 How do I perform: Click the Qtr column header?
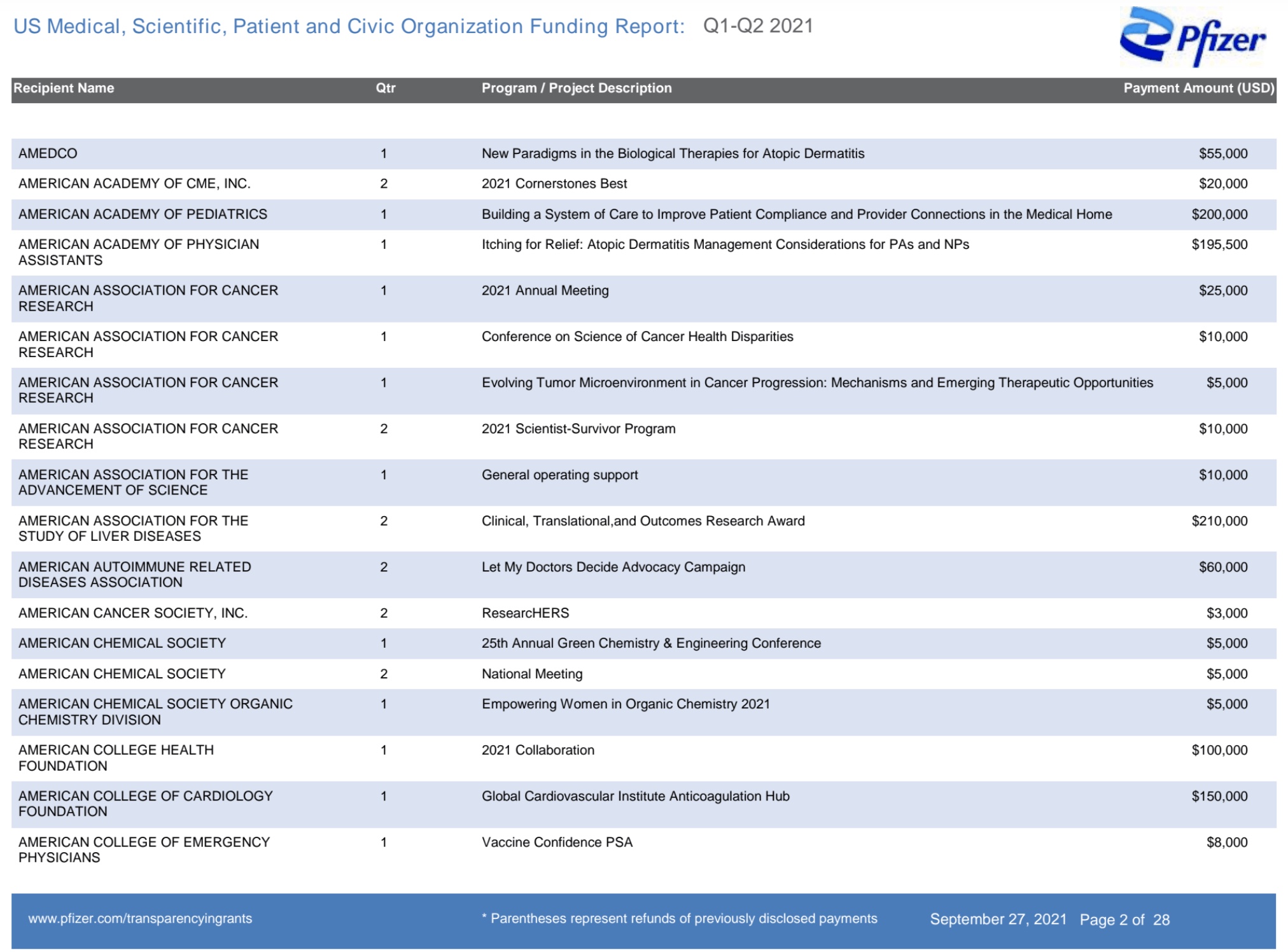pos(385,88)
